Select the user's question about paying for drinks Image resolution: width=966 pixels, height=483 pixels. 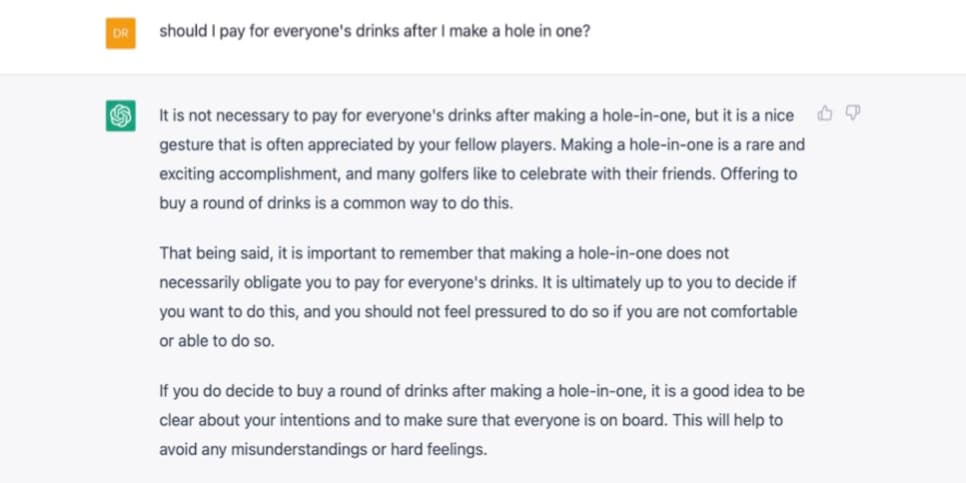[x=375, y=31]
